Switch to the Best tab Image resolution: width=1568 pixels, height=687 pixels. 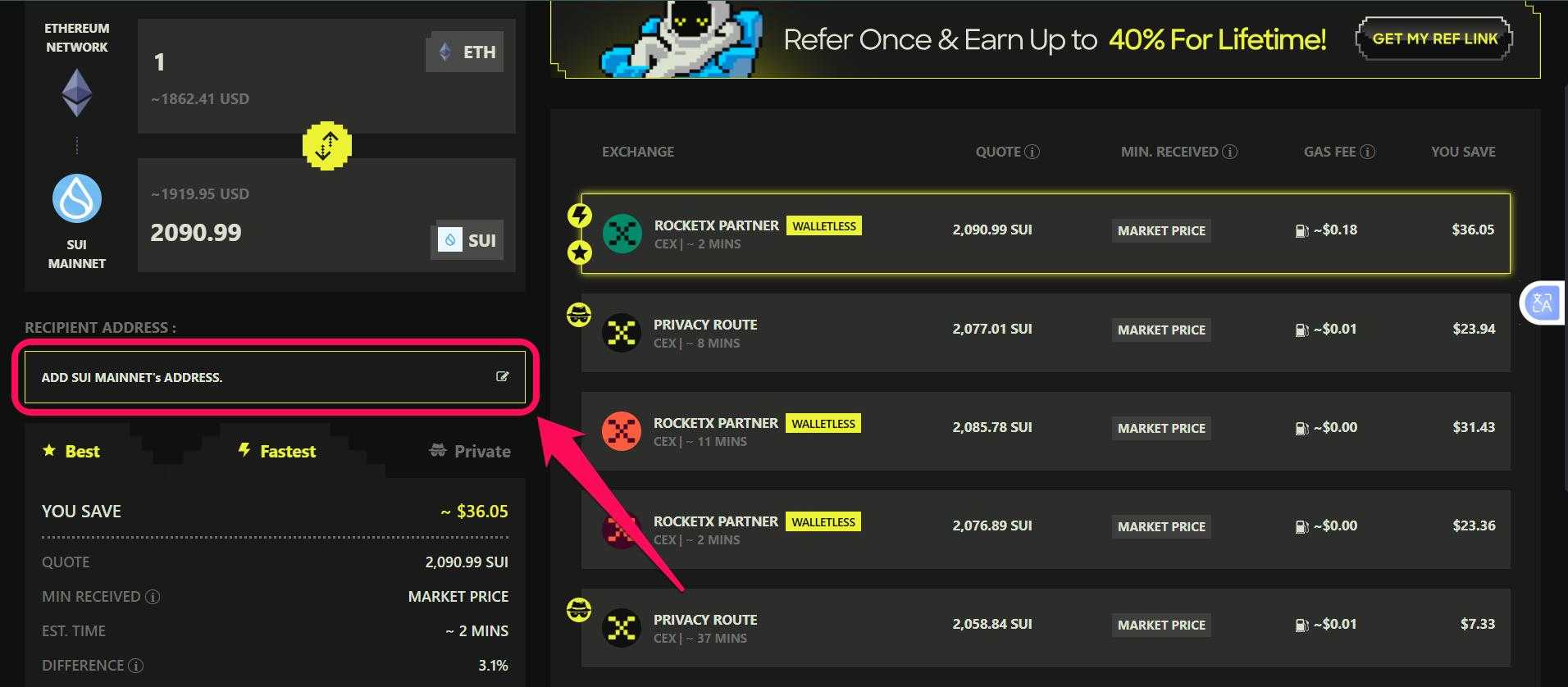click(71, 451)
